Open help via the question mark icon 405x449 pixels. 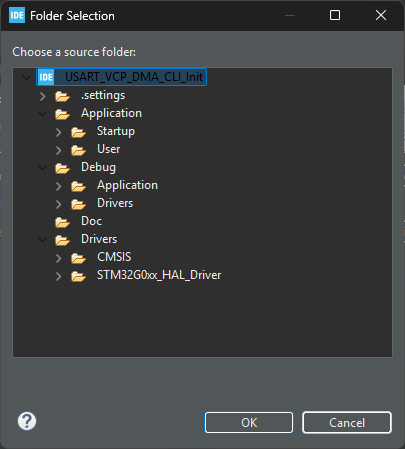tap(27, 421)
